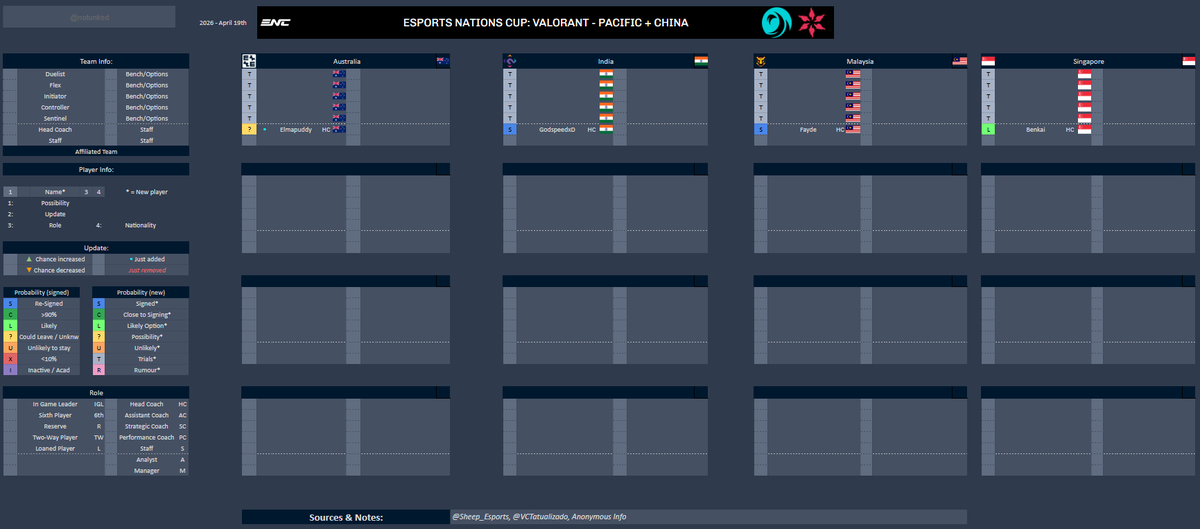1200x529 pixels.
Task: Click green 'L' status cell for Benkai
Action: 988,129
